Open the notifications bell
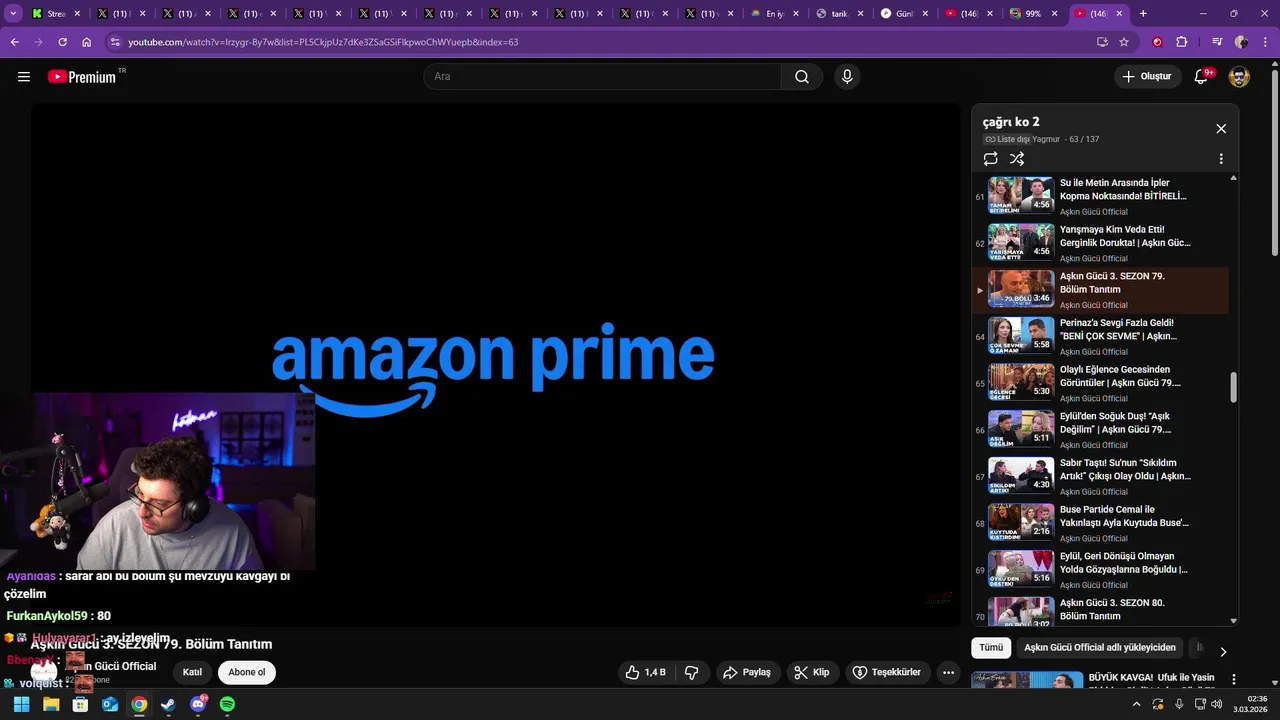The height and width of the screenshot is (720, 1280). [1202, 77]
